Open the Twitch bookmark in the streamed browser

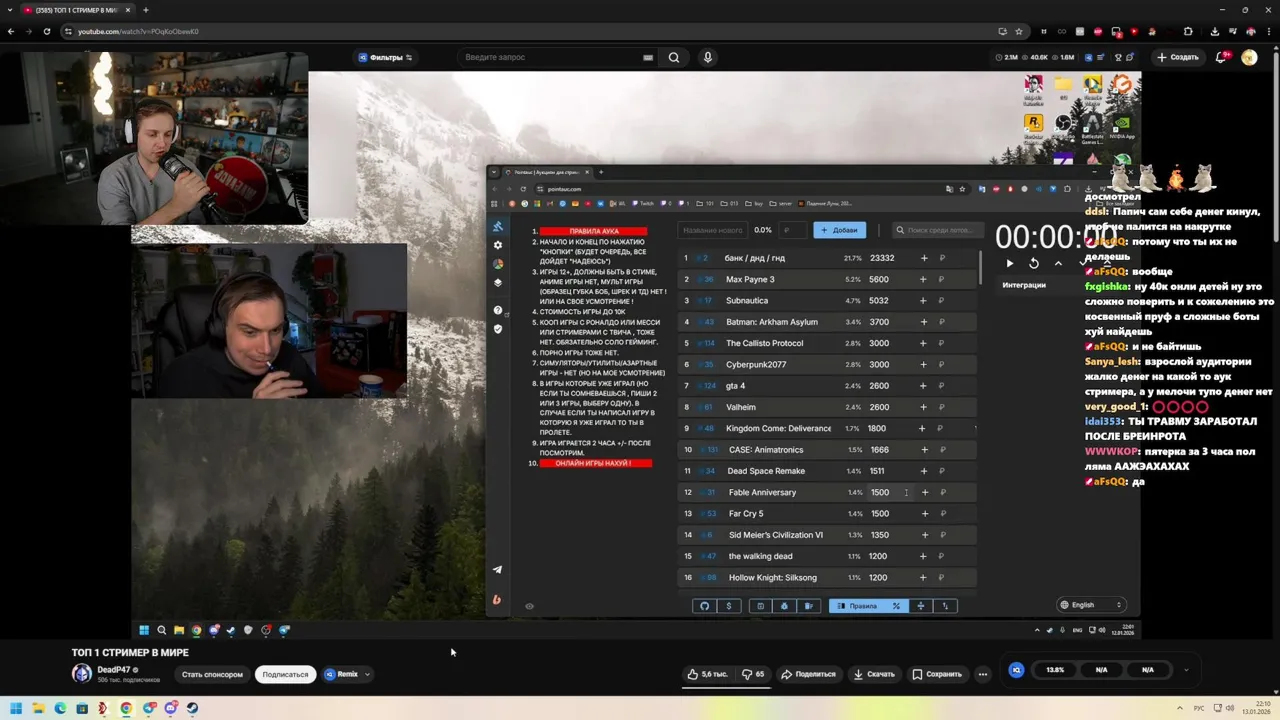pyautogui.click(x=642, y=203)
